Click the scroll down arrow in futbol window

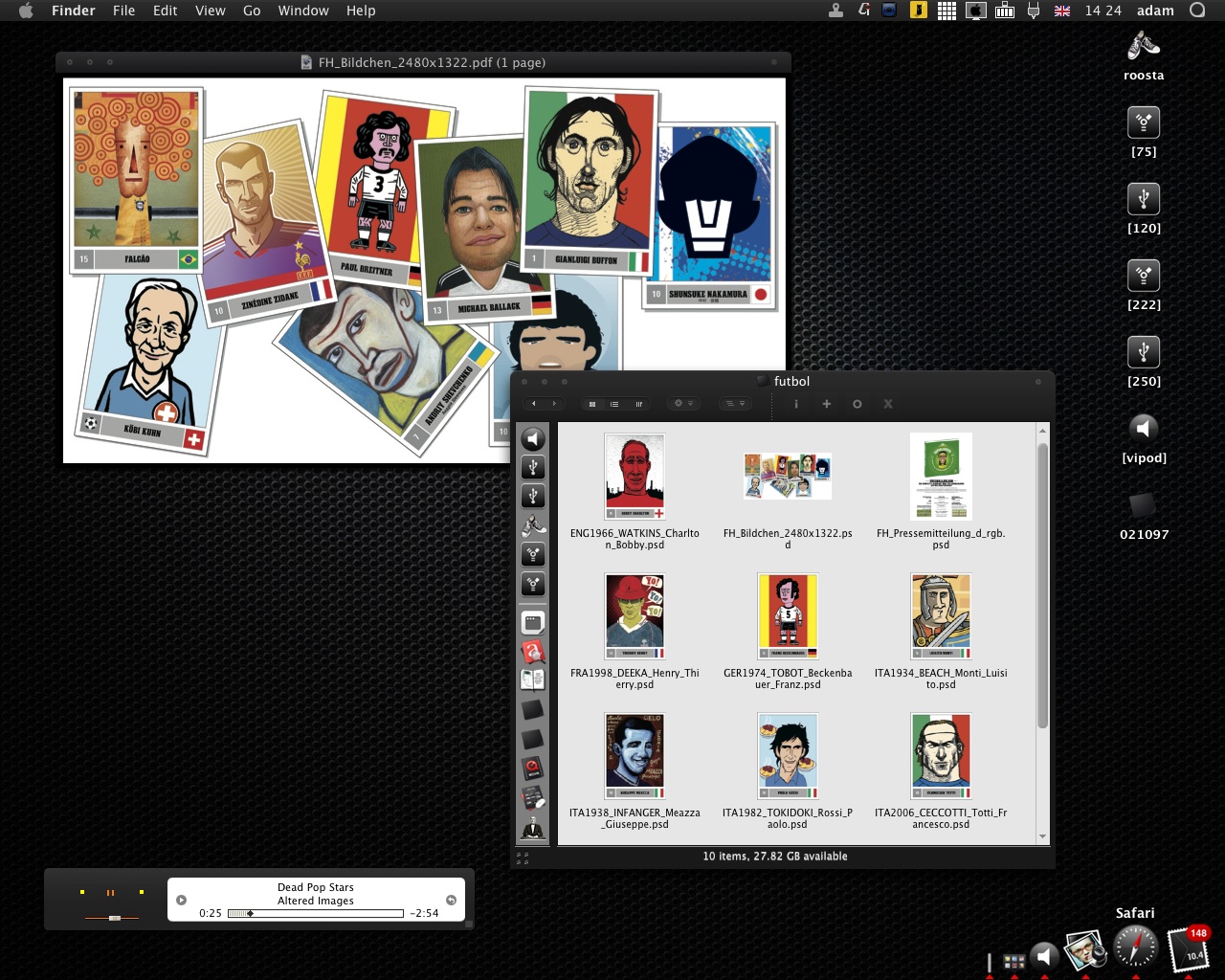1042,836
